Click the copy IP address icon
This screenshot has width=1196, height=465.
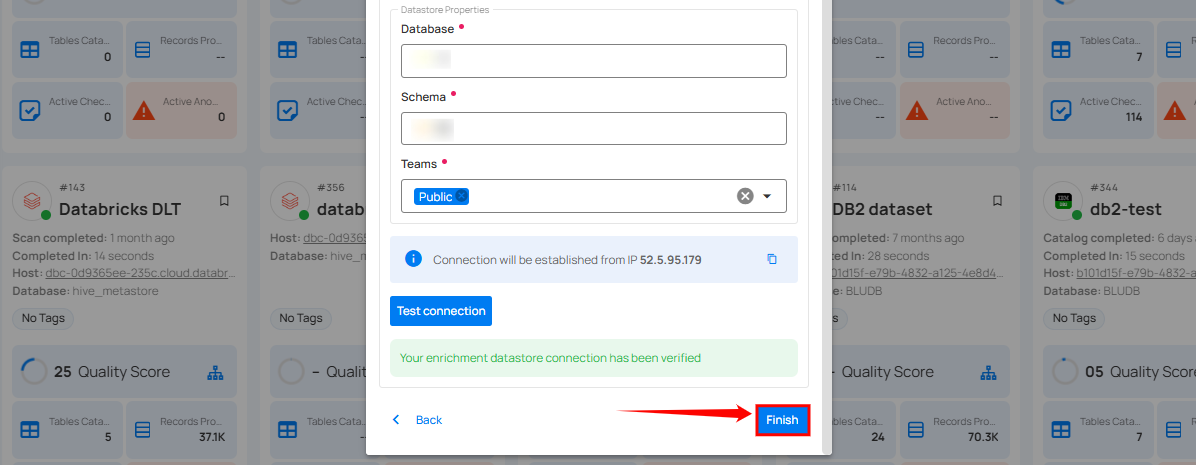(x=771, y=259)
